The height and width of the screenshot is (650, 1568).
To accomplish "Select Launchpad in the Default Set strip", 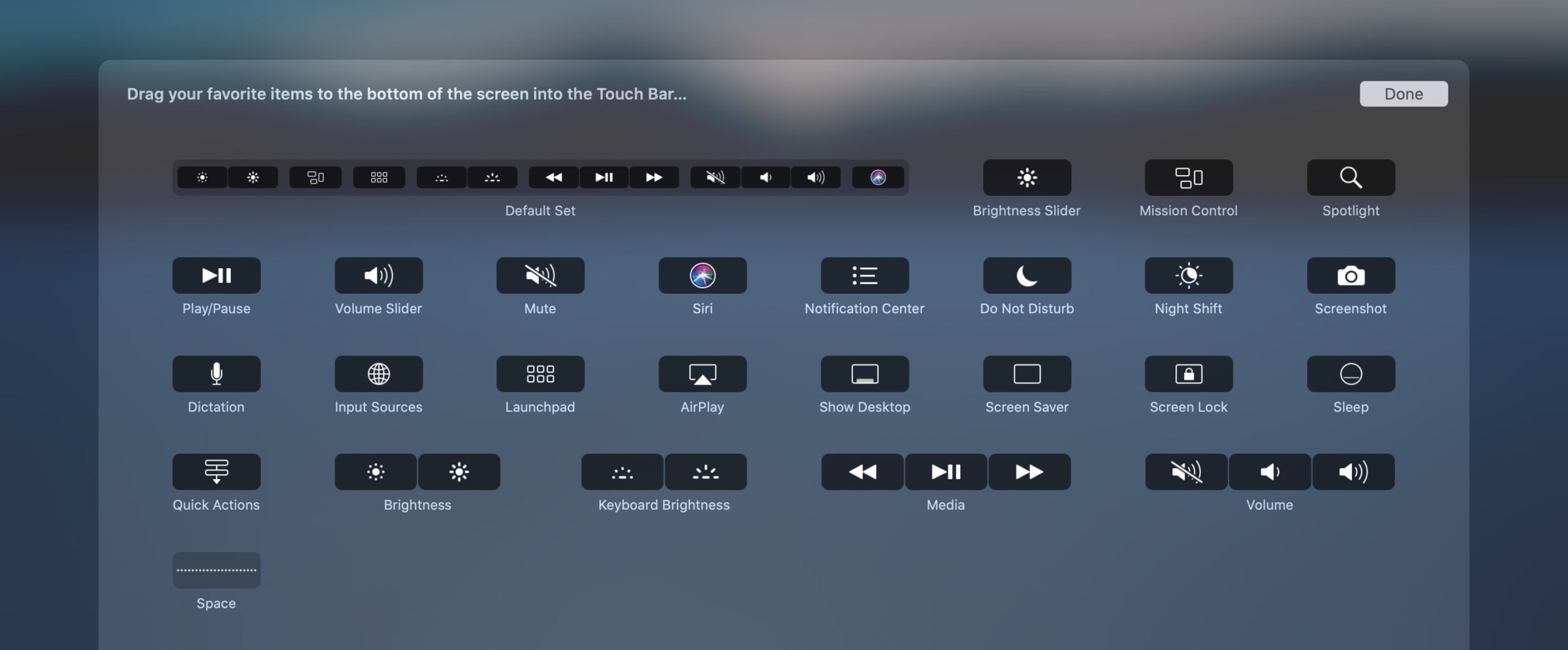I will point(379,177).
